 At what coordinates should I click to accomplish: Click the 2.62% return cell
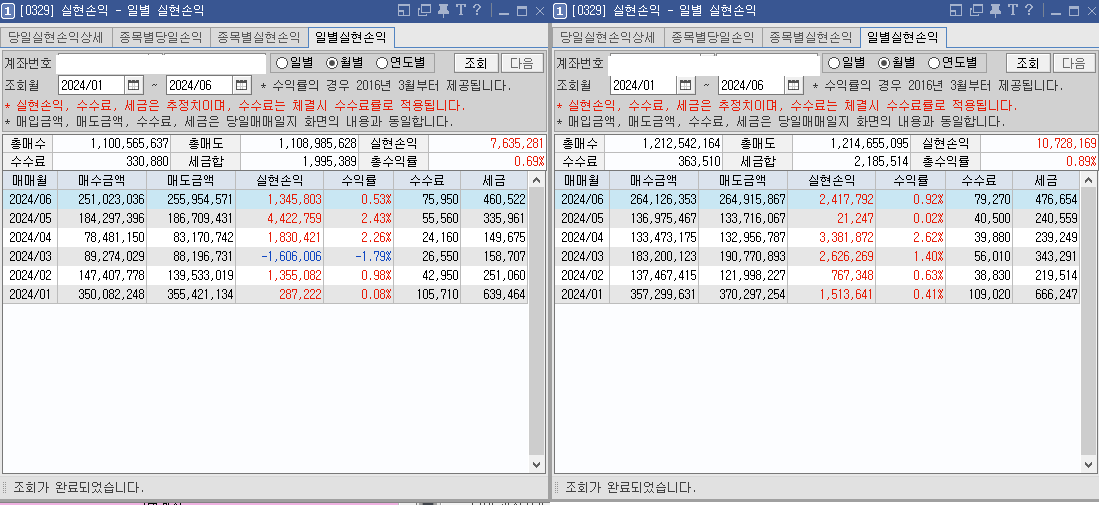click(910, 237)
